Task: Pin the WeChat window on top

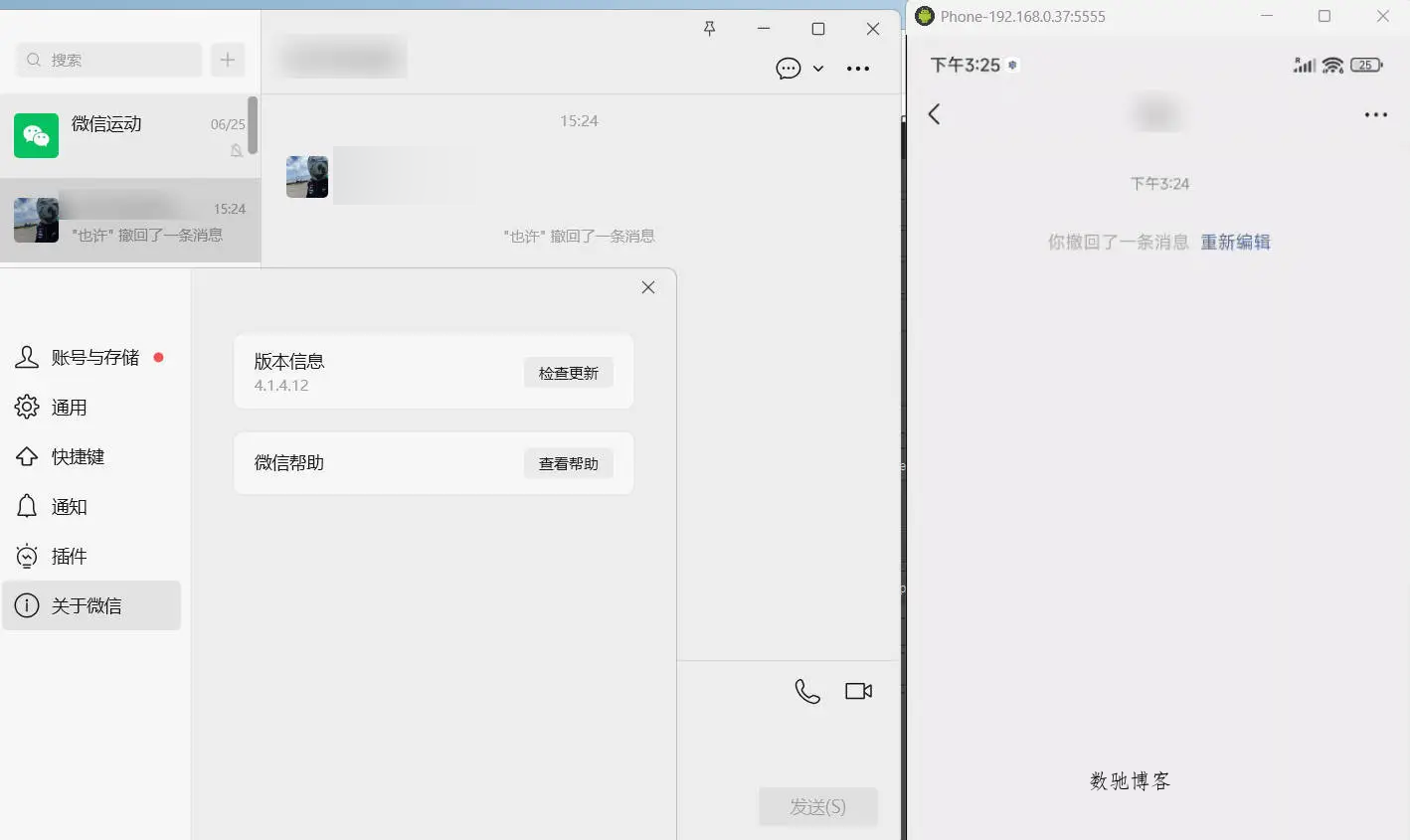Action: [x=709, y=29]
